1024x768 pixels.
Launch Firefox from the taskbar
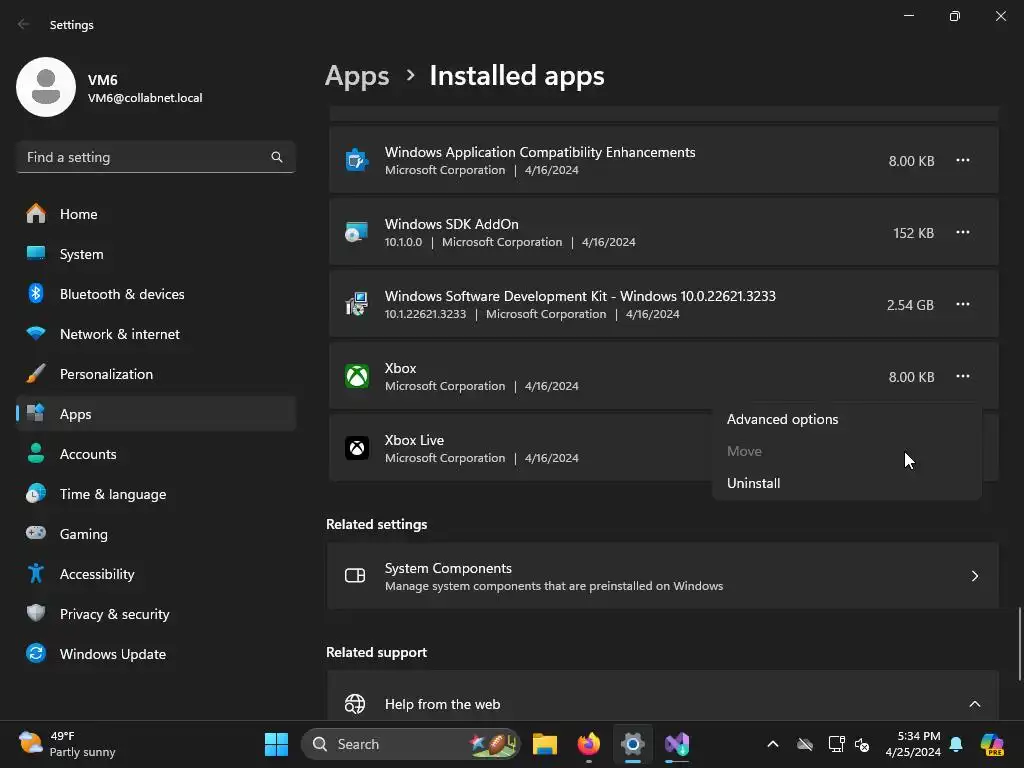[588, 744]
